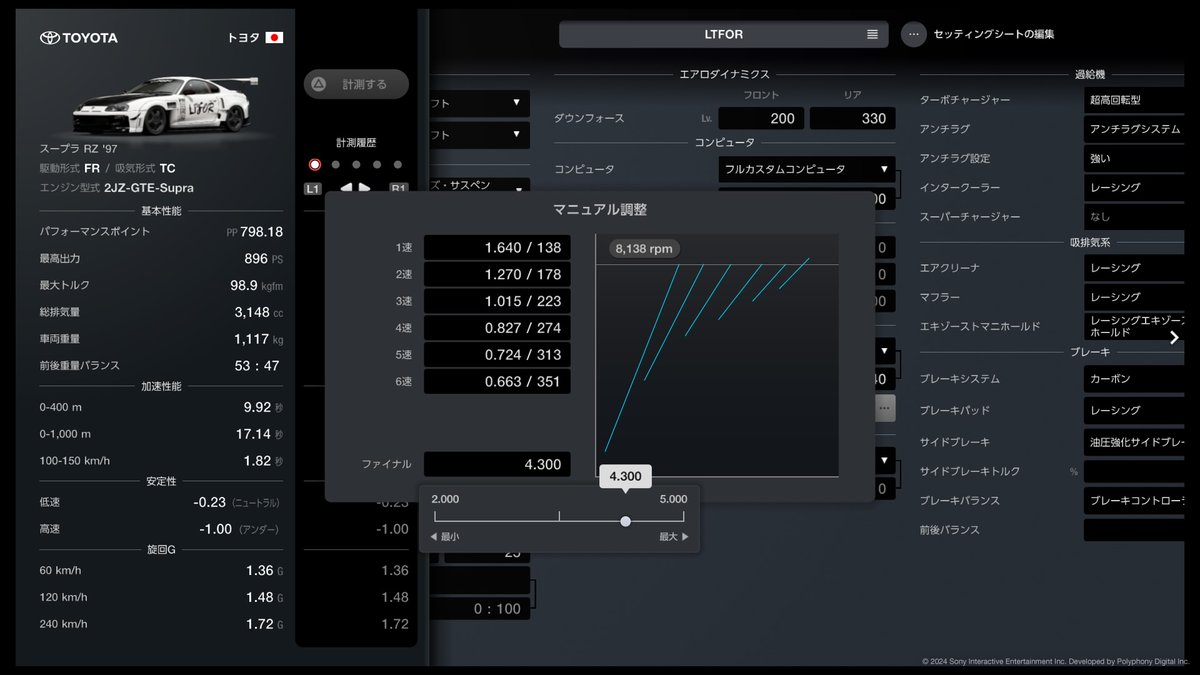
Task: Click the マニュアル調整 dialog title
Action: point(600,210)
